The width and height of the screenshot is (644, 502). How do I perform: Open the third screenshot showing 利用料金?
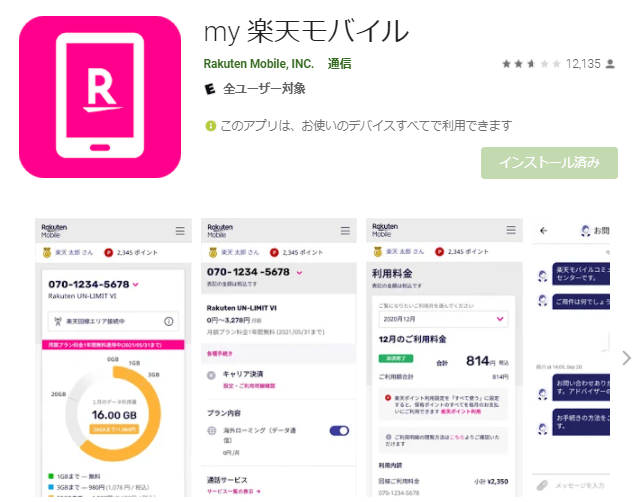(x=444, y=357)
